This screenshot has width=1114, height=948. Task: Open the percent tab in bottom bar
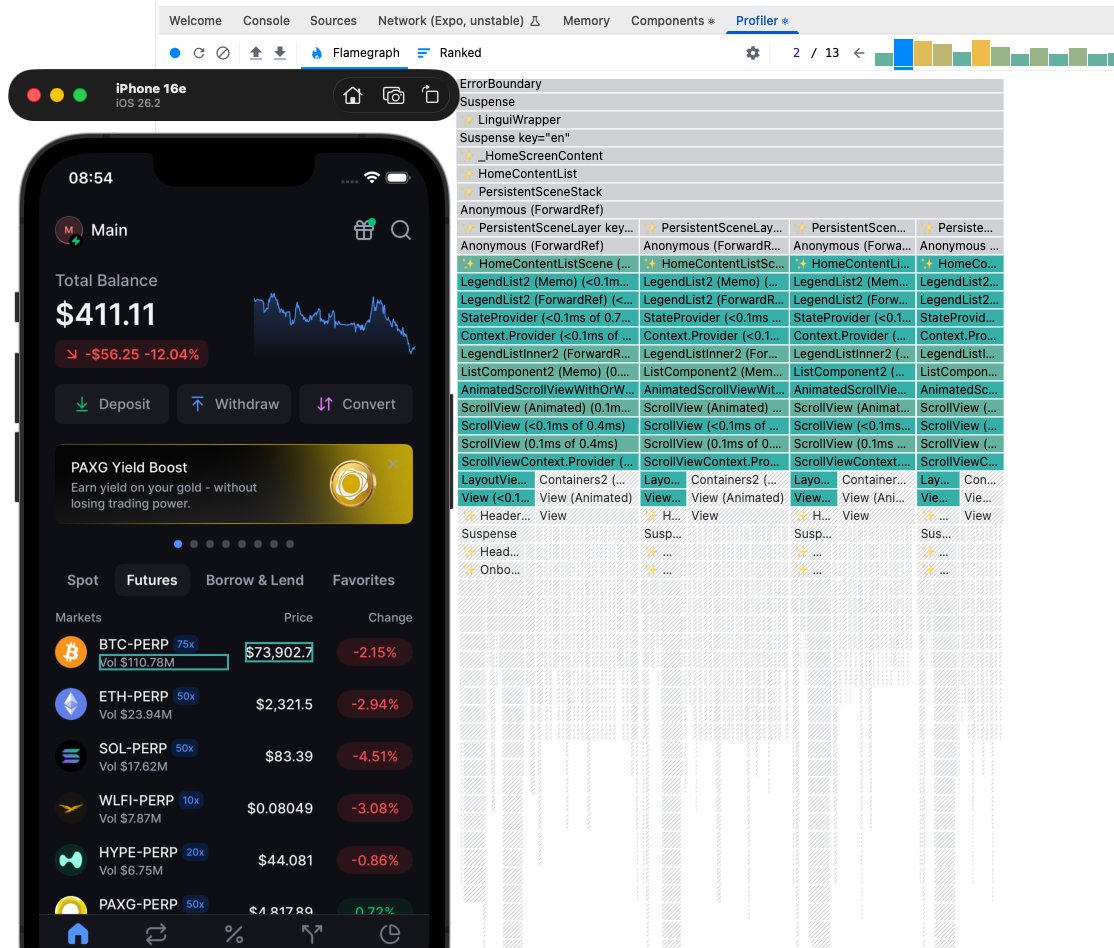click(x=234, y=934)
